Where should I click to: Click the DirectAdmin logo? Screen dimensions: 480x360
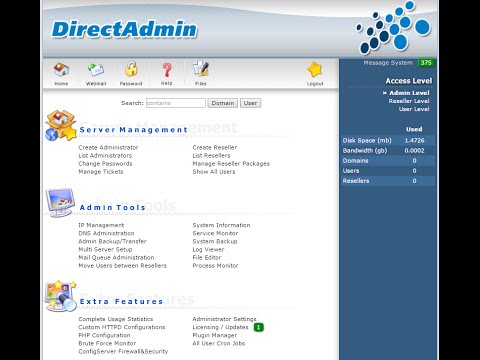pyautogui.click(x=124, y=29)
